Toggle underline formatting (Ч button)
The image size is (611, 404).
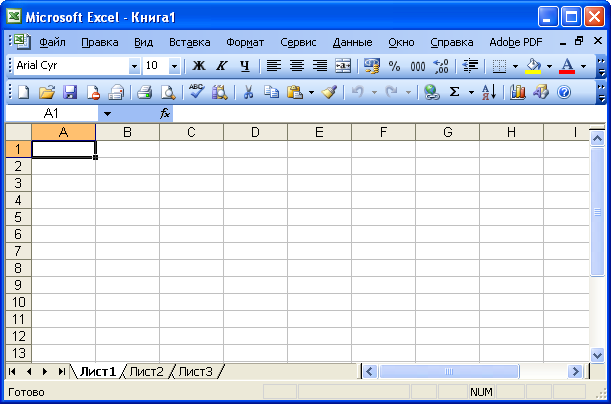245,66
